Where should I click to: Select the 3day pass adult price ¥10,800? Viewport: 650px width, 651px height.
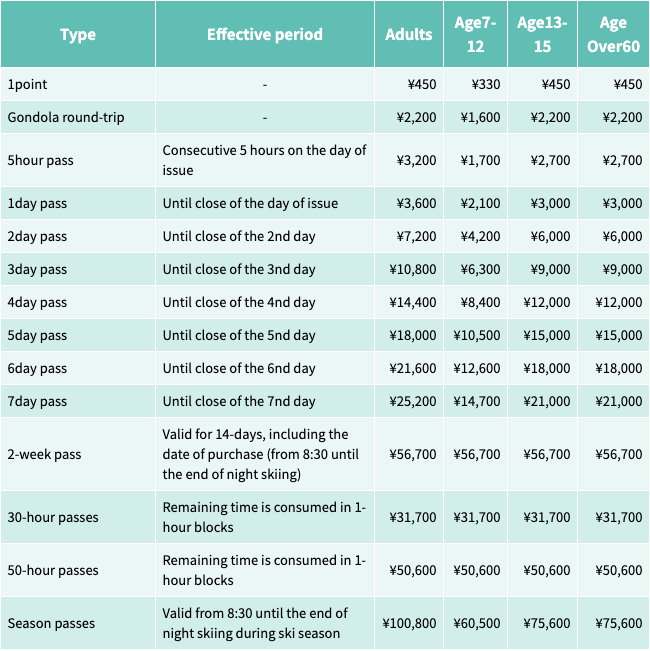coord(413,269)
